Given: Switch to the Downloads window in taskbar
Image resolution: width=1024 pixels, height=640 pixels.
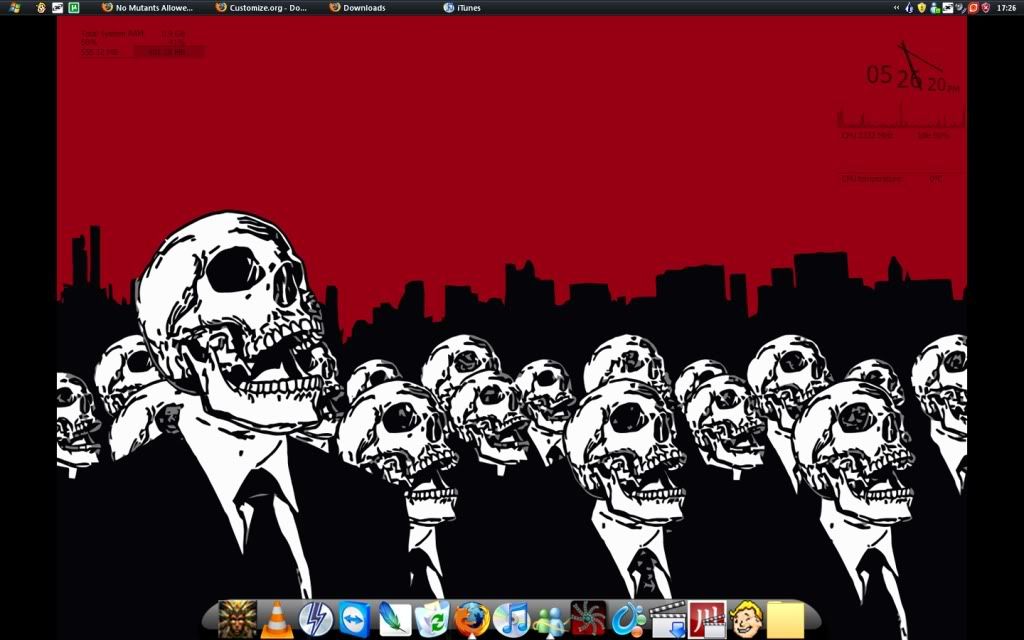Looking at the screenshot, I should coord(357,8).
